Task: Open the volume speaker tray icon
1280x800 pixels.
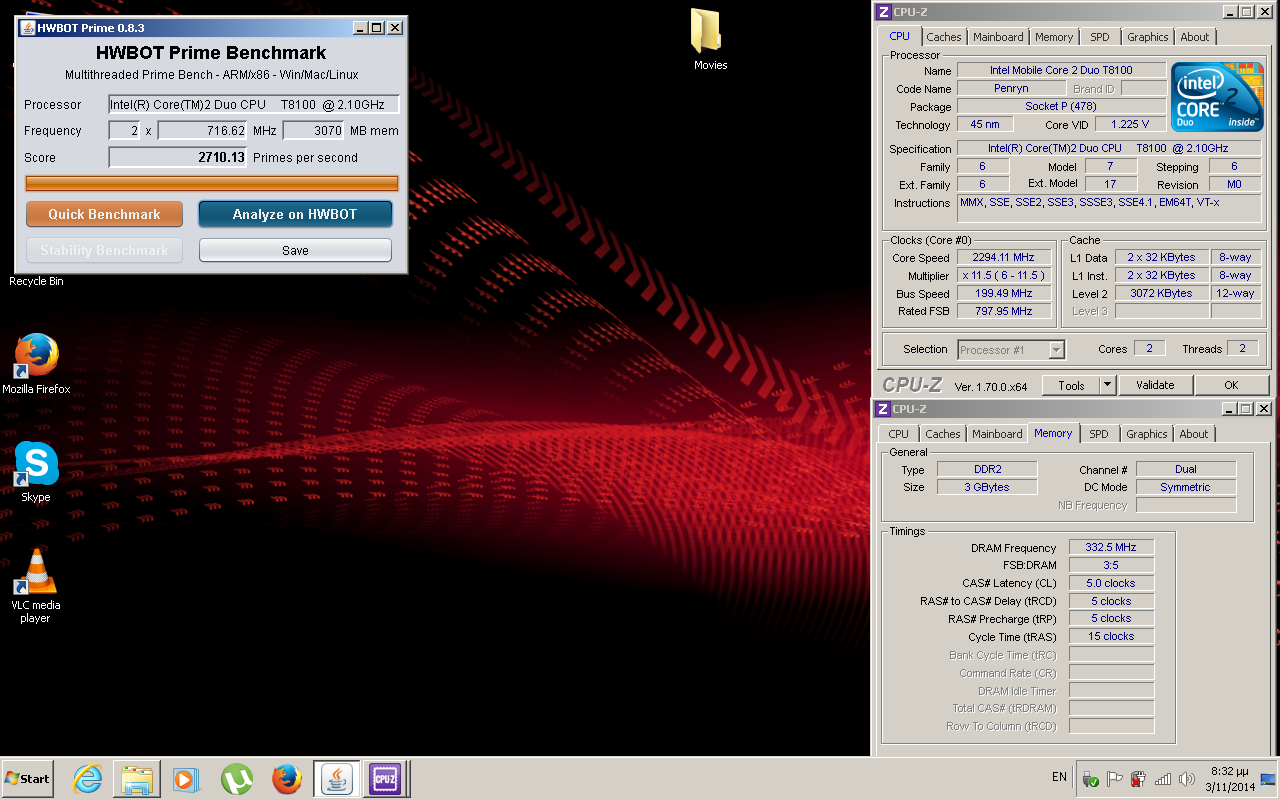Action: [x=1187, y=779]
